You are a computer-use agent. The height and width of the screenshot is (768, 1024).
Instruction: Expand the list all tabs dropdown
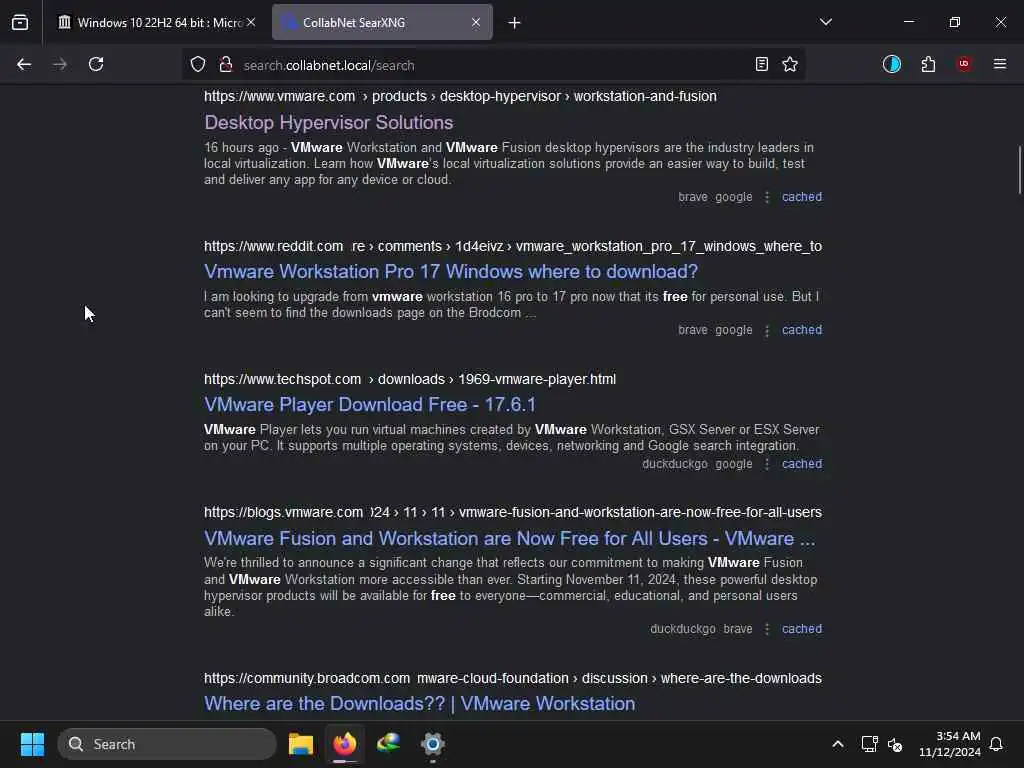point(826,22)
